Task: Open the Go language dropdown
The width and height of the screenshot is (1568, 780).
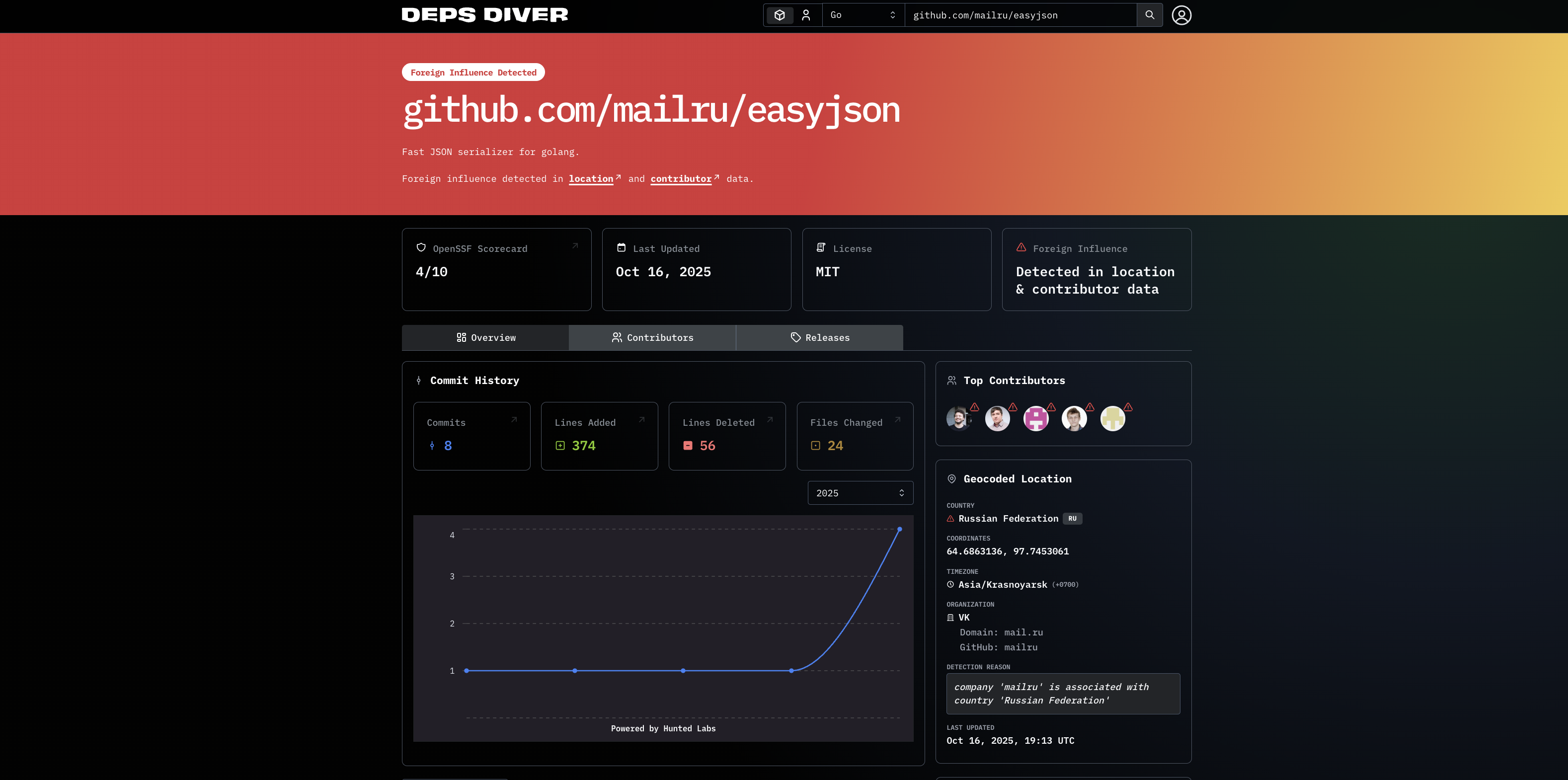Action: coord(862,15)
